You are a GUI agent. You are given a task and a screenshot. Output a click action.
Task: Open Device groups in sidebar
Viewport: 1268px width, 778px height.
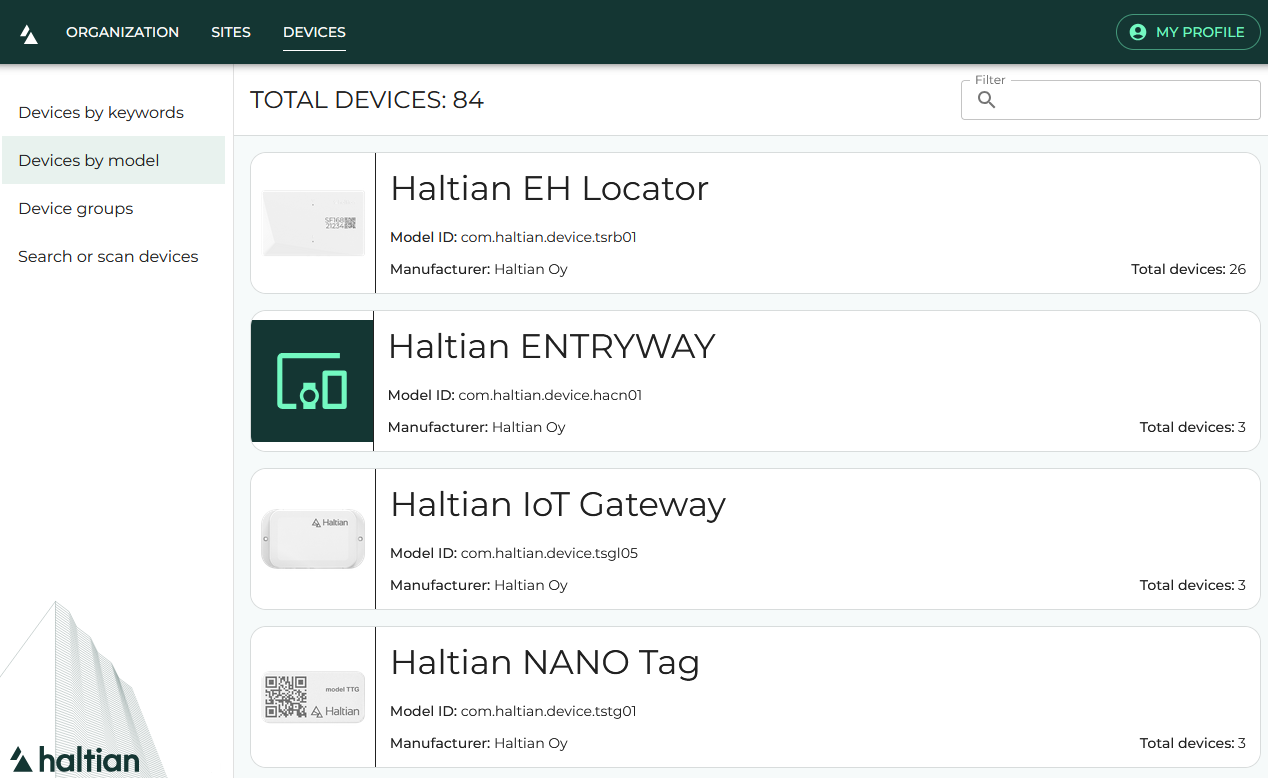point(76,208)
